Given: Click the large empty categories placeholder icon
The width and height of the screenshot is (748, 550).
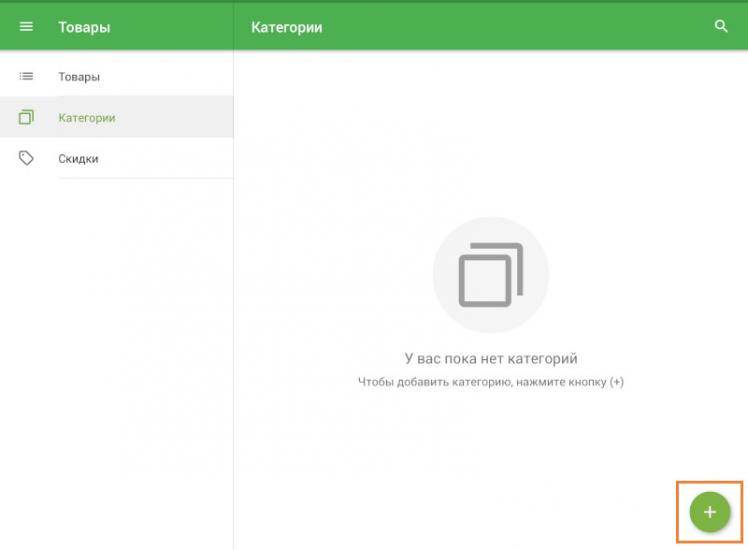Looking at the screenshot, I should [490, 275].
